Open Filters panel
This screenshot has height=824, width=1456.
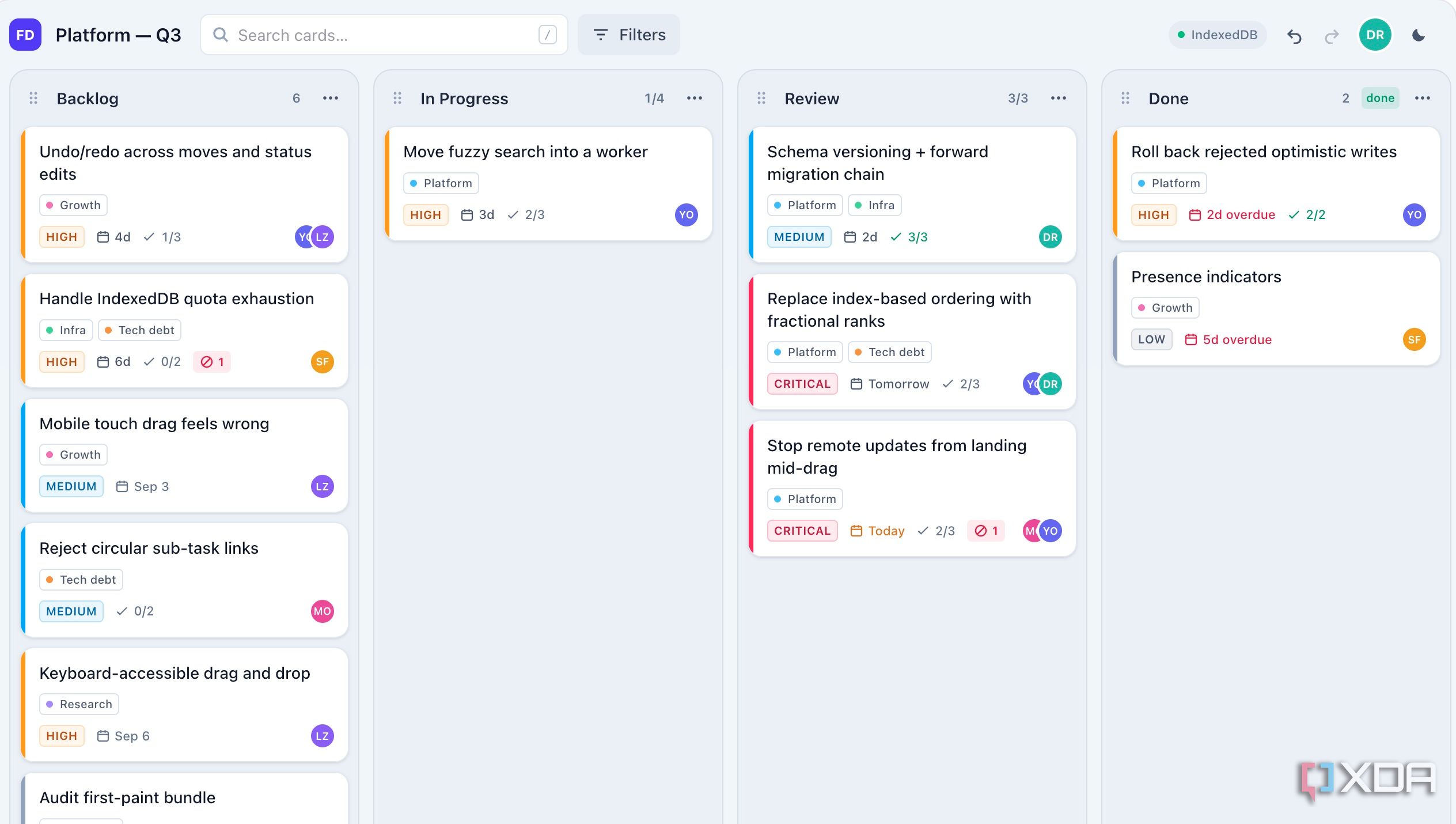coord(628,35)
